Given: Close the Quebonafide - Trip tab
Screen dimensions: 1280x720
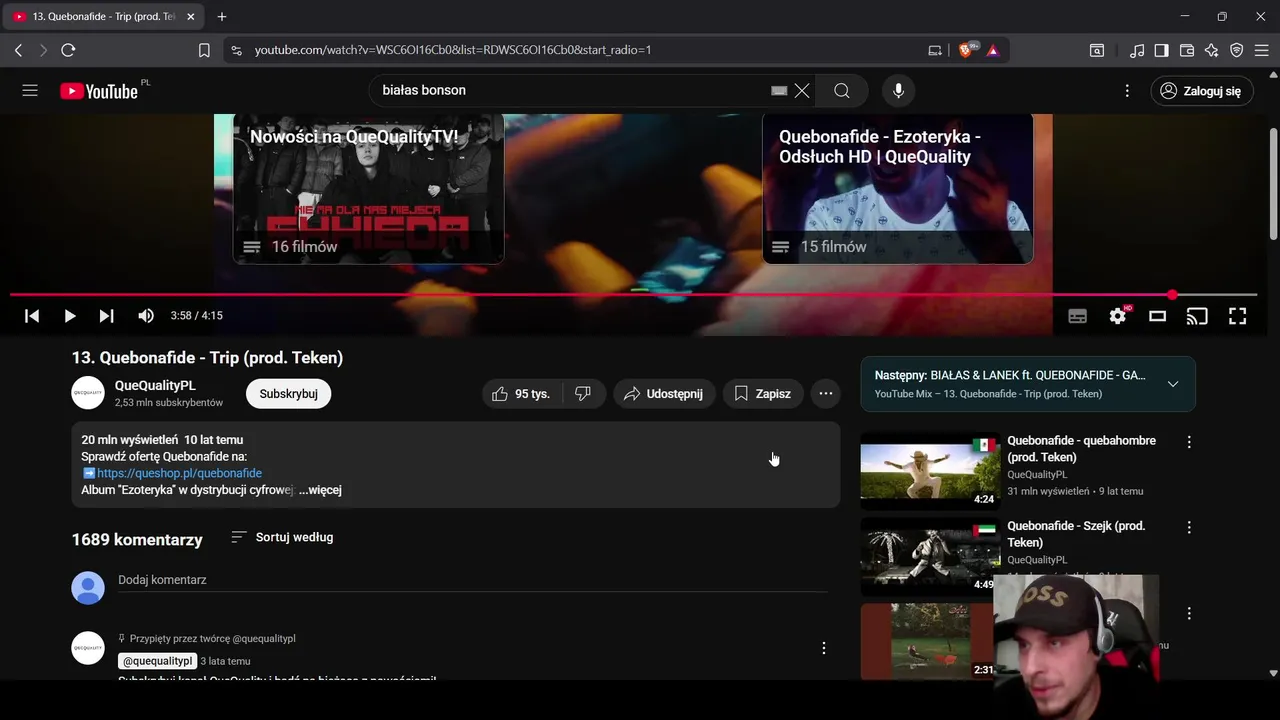Looking at the screenshot, I should coord(190,17).
